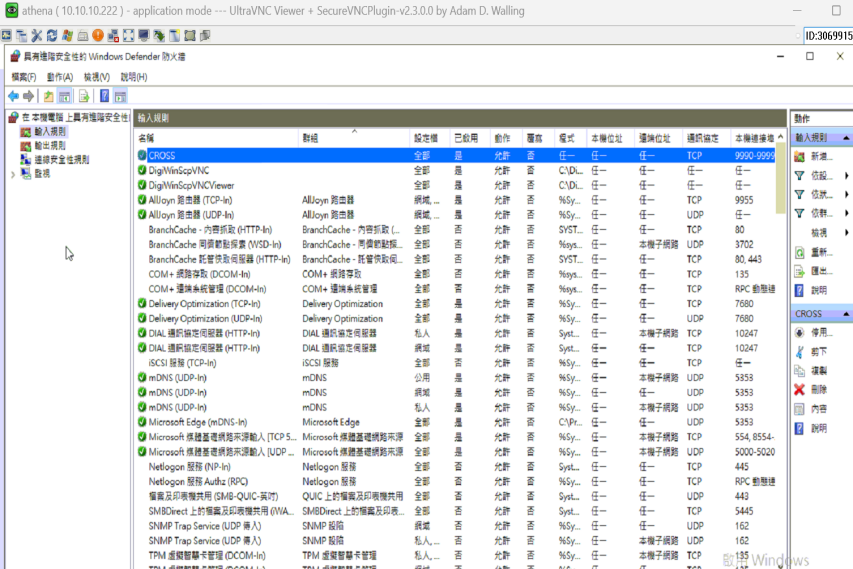Click the blue monitor icon in UltraVNC toolbar
Viewport: 853px width, 569px height.
[x=144, y=36]
